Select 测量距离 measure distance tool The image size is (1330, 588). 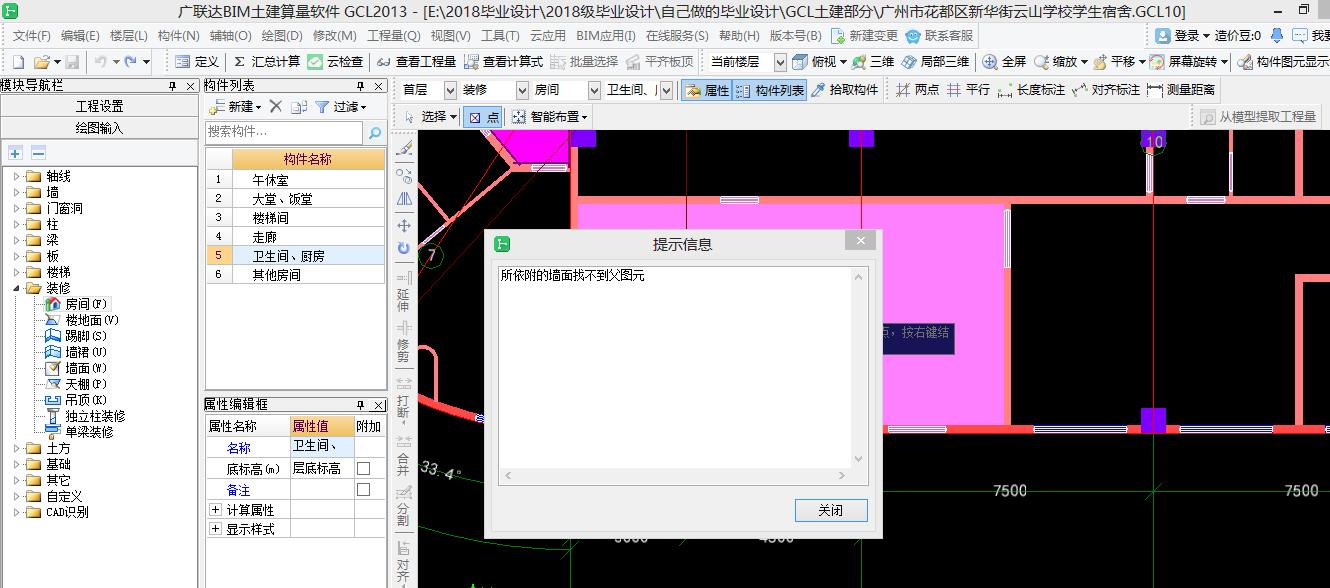pos(1182,90)
